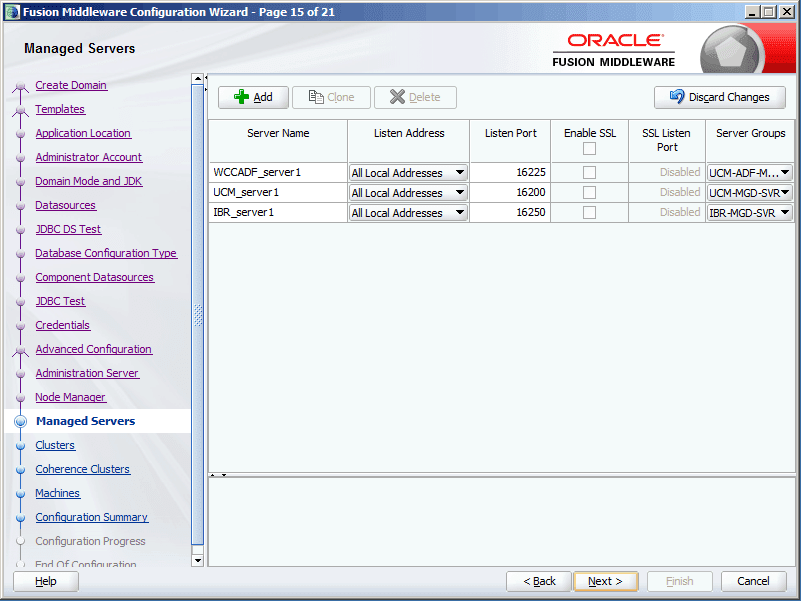Open the Administrator Account step
The height and width of the screenshot is (601, 801).
coord(89,157)
